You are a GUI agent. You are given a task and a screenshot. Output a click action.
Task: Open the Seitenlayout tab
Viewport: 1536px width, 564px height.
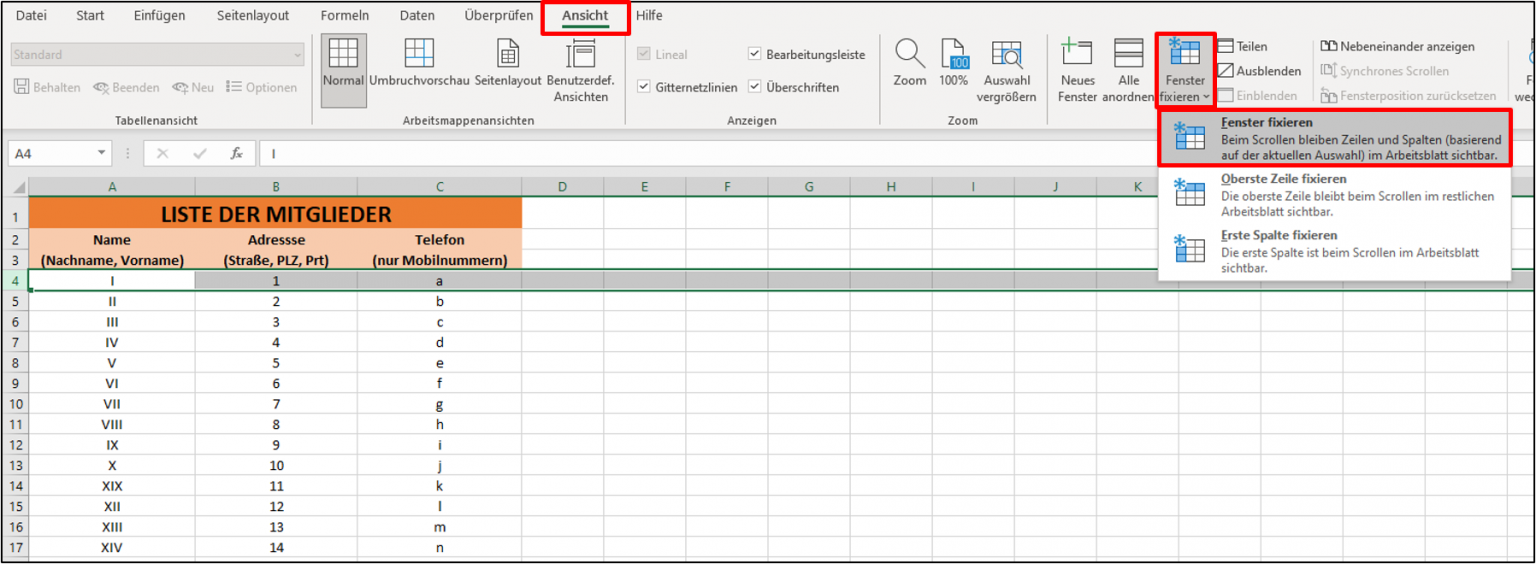(x=253, y=16)
